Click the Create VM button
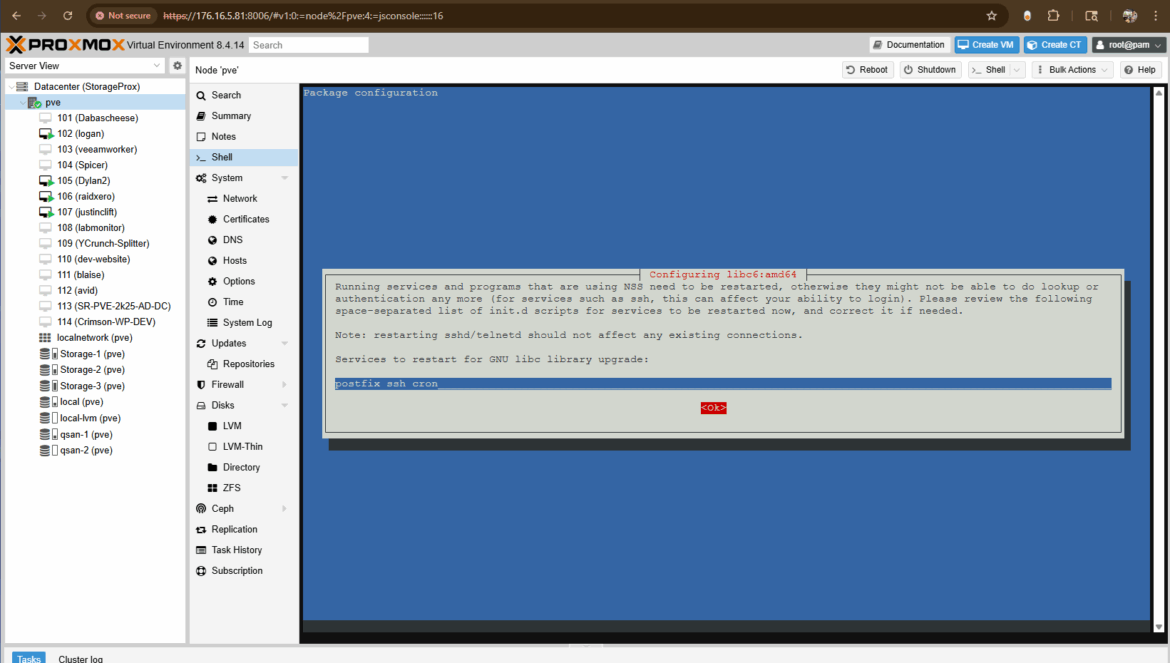This screenshot has height=663, width=1170. point(986,45)
